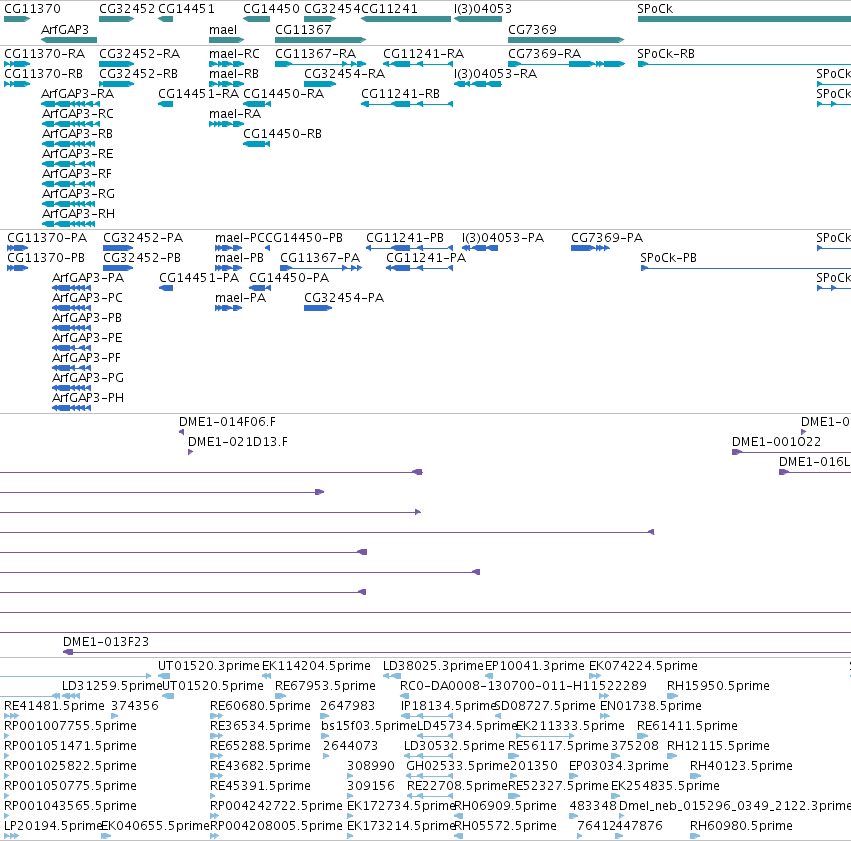Click protein CG14451-PA label
851x841 pixels.
[x=199, y=277]
